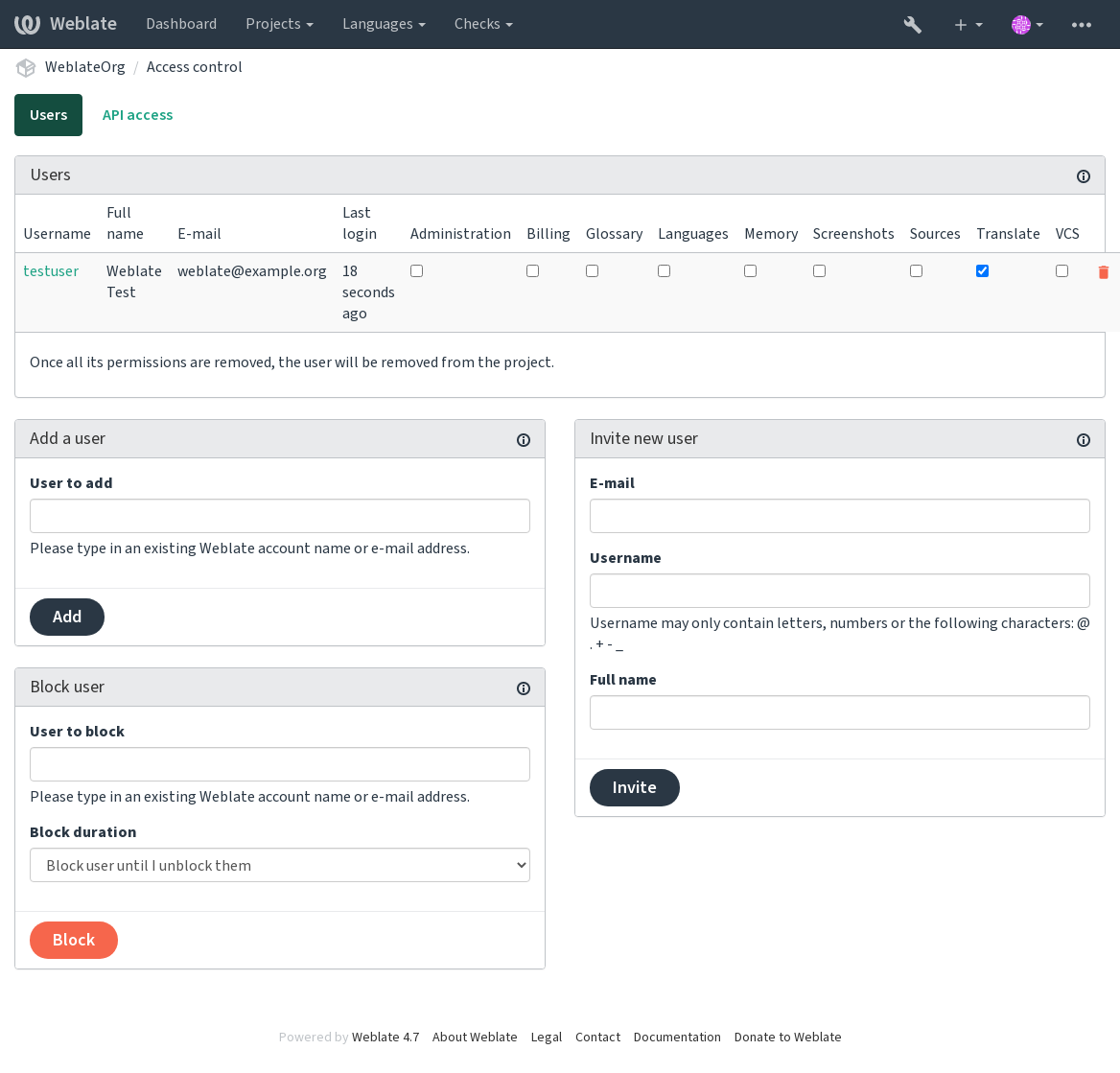Open Access control breadcrumb link
Image resolution: width=1120 pixels, height=1073 pixels.
(195, 67)
